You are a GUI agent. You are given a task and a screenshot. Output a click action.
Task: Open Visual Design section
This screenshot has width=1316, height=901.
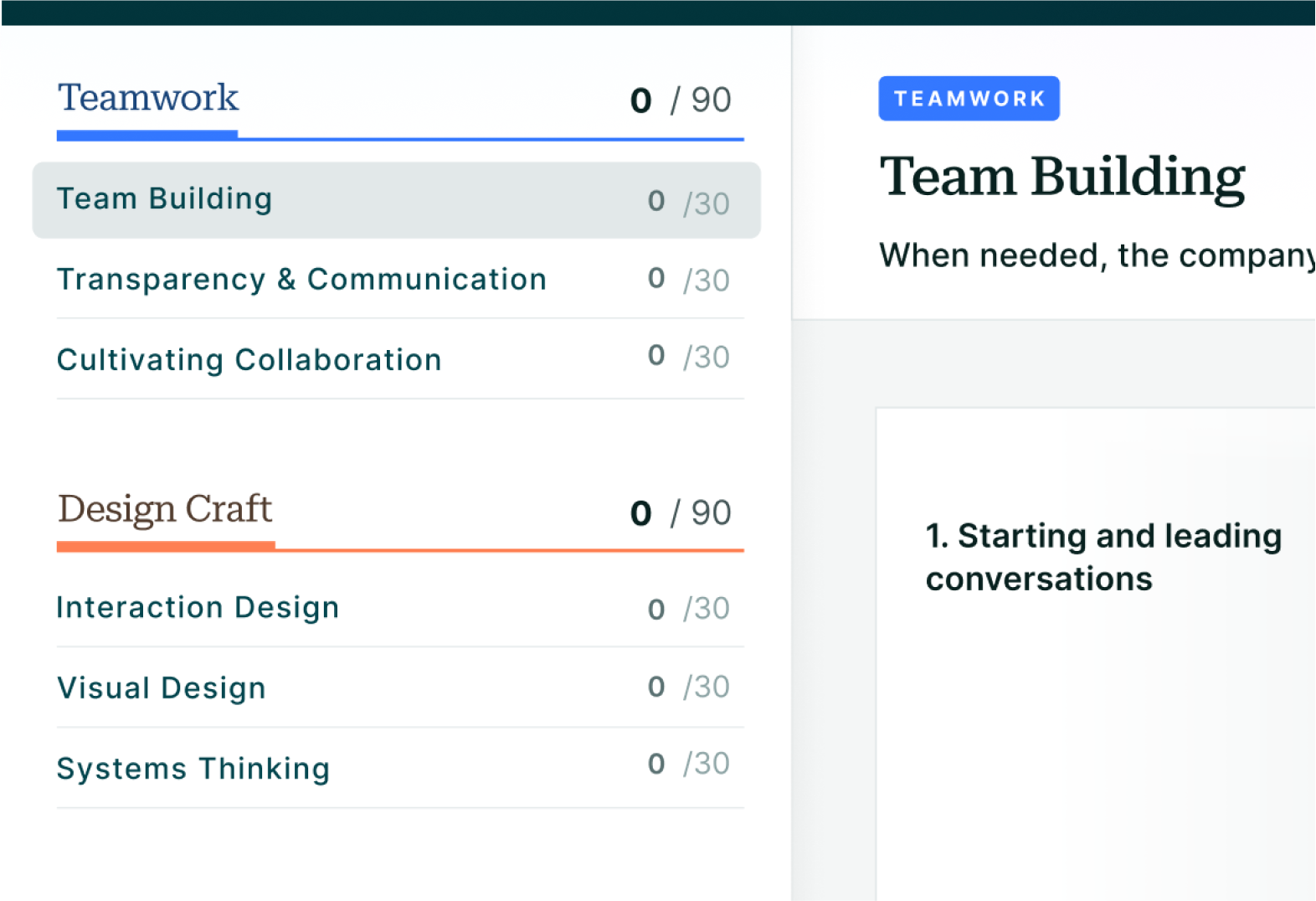point(400,687)
